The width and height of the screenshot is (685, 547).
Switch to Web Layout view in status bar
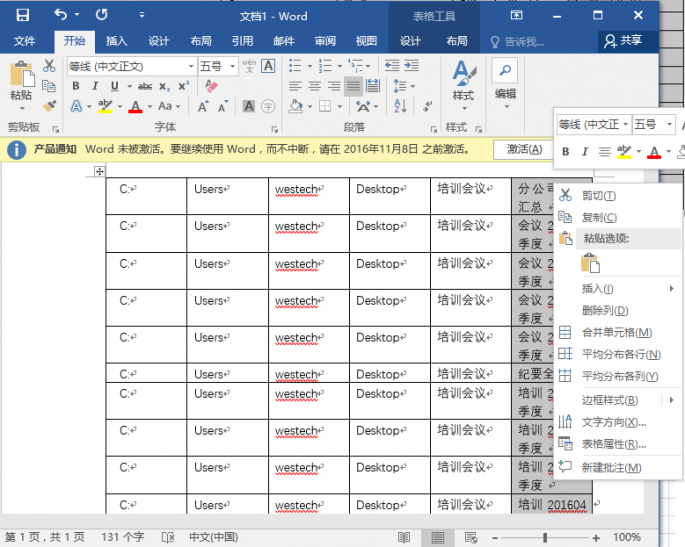click(x=471, y=537)
